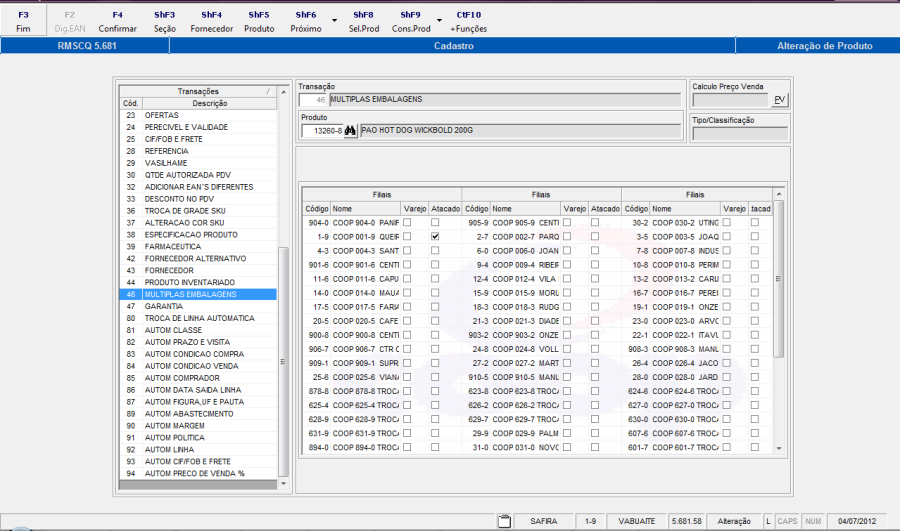The height and width of the screenshot is (531, 900).
Task: Open CtF10 +Funções toolbar item
Action: click(468, 22)
